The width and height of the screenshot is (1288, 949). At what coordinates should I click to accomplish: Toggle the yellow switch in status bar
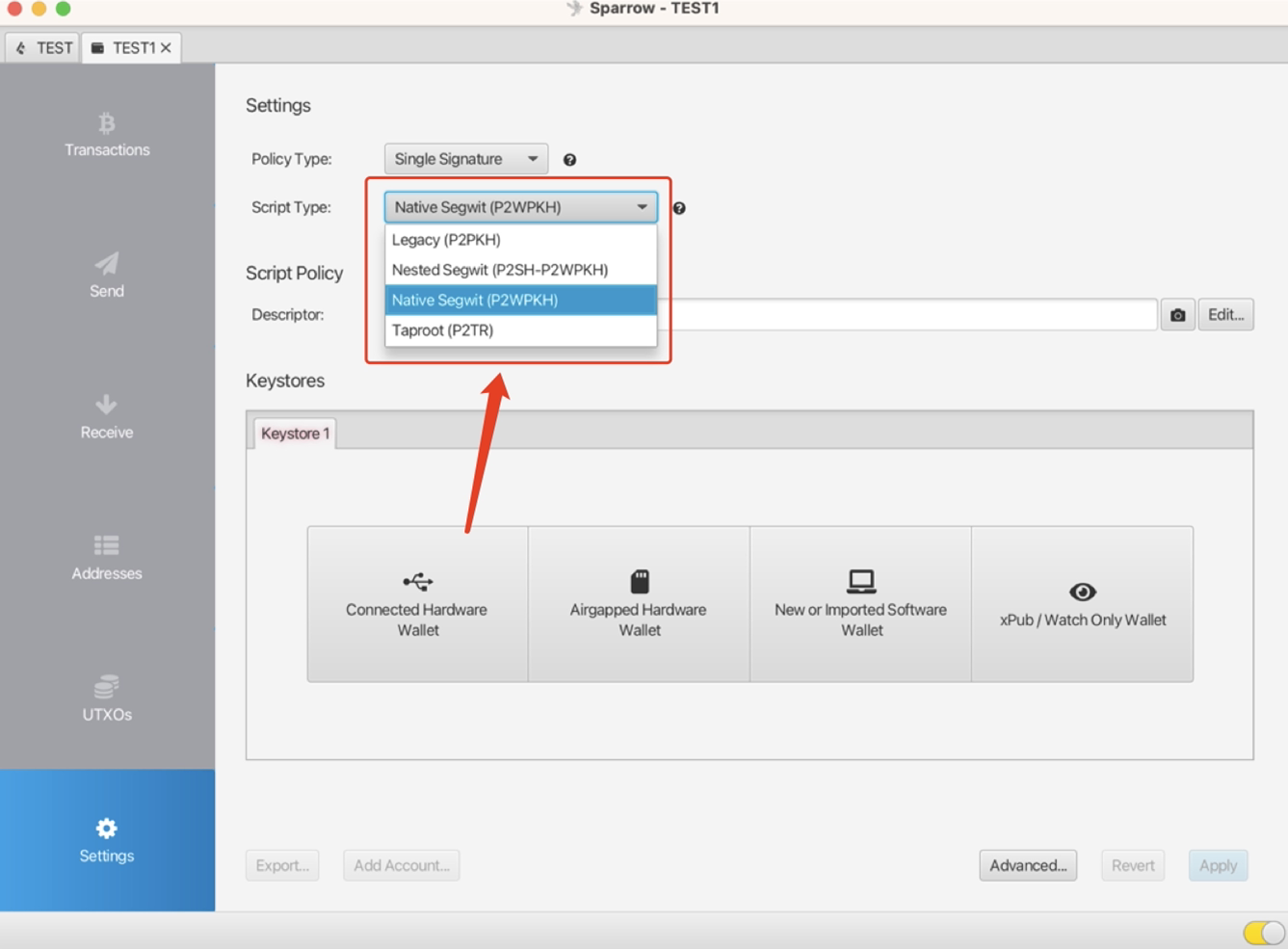1263,932
